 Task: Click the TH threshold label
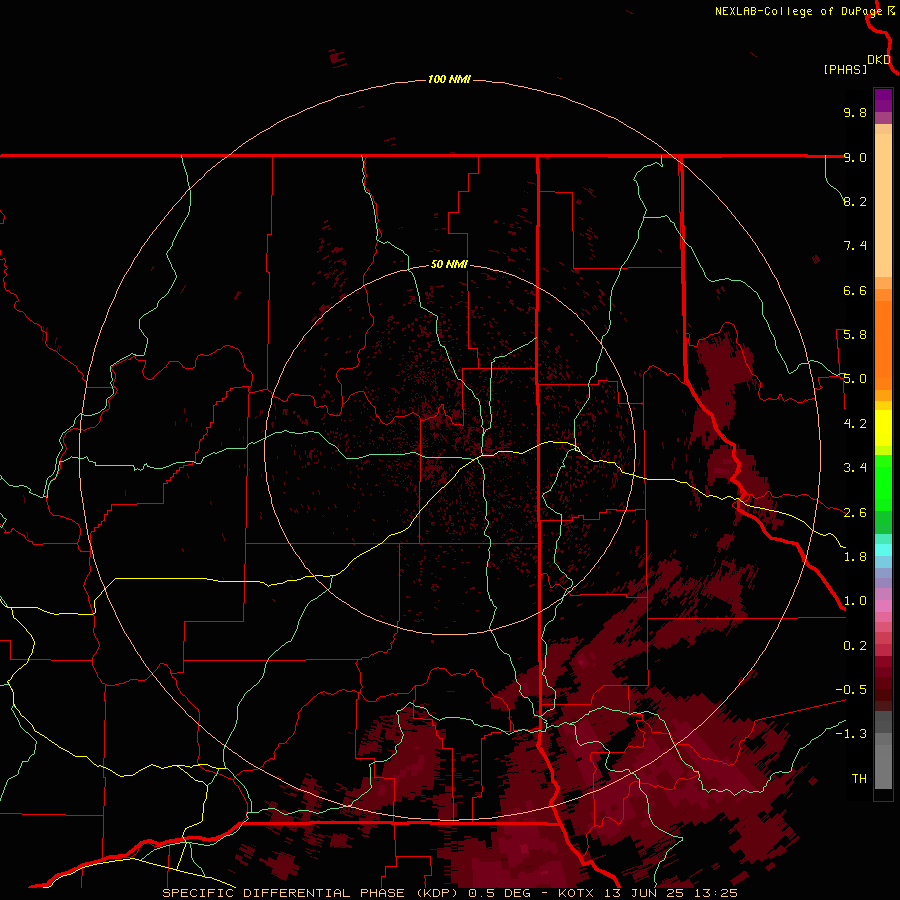pos(859,779)
